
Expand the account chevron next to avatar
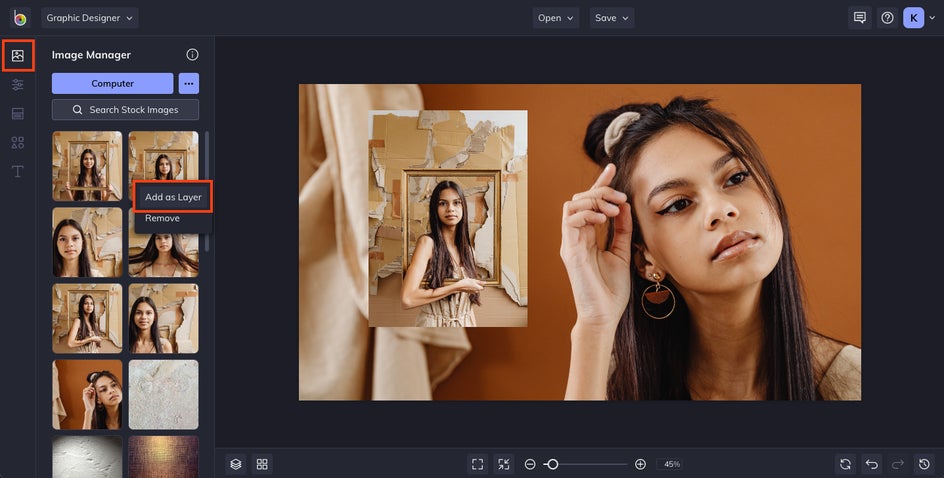click(x=932, y=18)
